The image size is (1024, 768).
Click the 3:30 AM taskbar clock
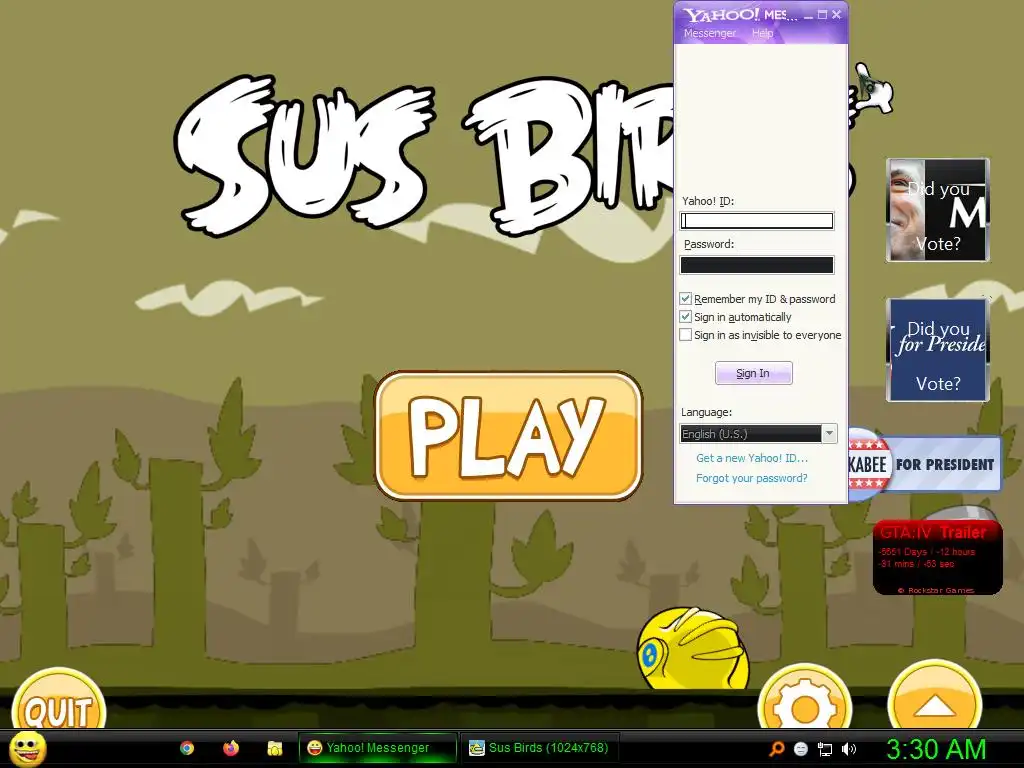[936, 749]
